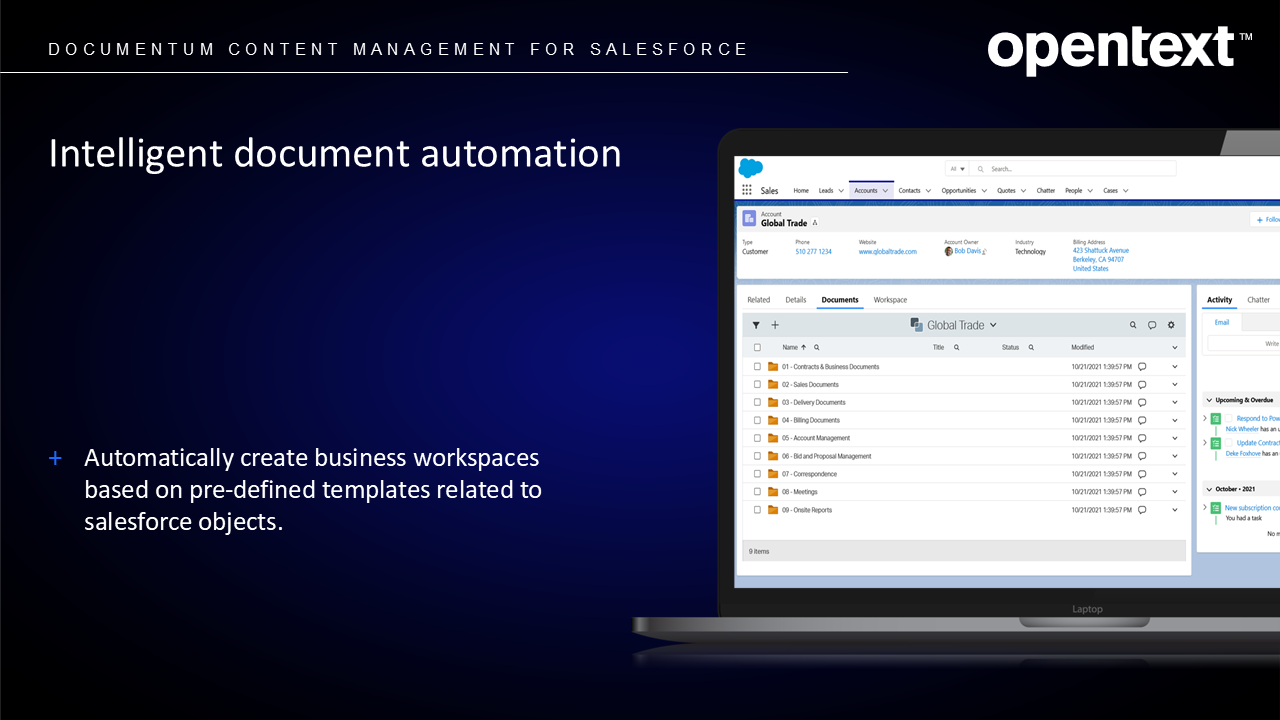Check the box for 01 - Contracts & Business Documents

click(x=757, y=367)
